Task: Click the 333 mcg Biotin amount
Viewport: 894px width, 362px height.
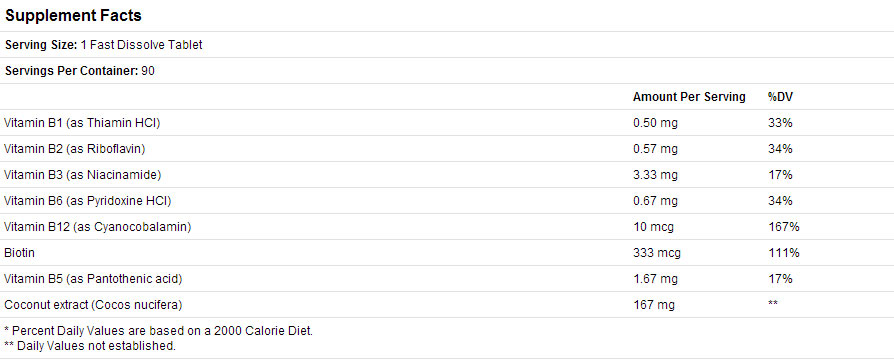Action: pos(657,253)
